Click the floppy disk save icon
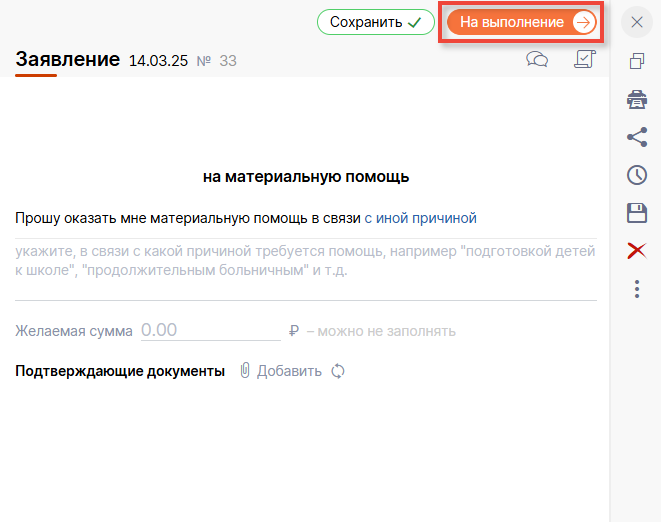 pyautogui.click(x=636, y=213)
